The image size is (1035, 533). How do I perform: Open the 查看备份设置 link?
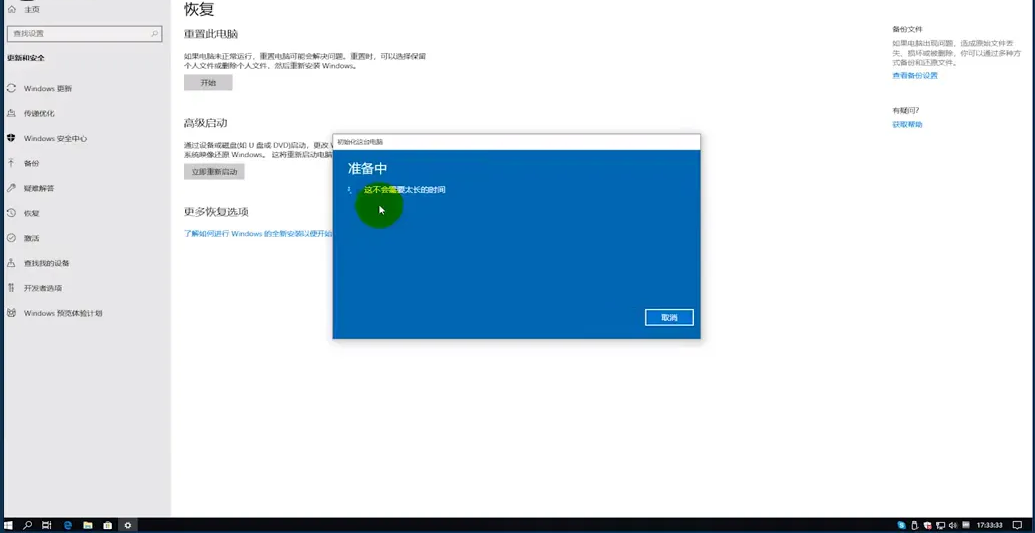(x=915, y=75)
